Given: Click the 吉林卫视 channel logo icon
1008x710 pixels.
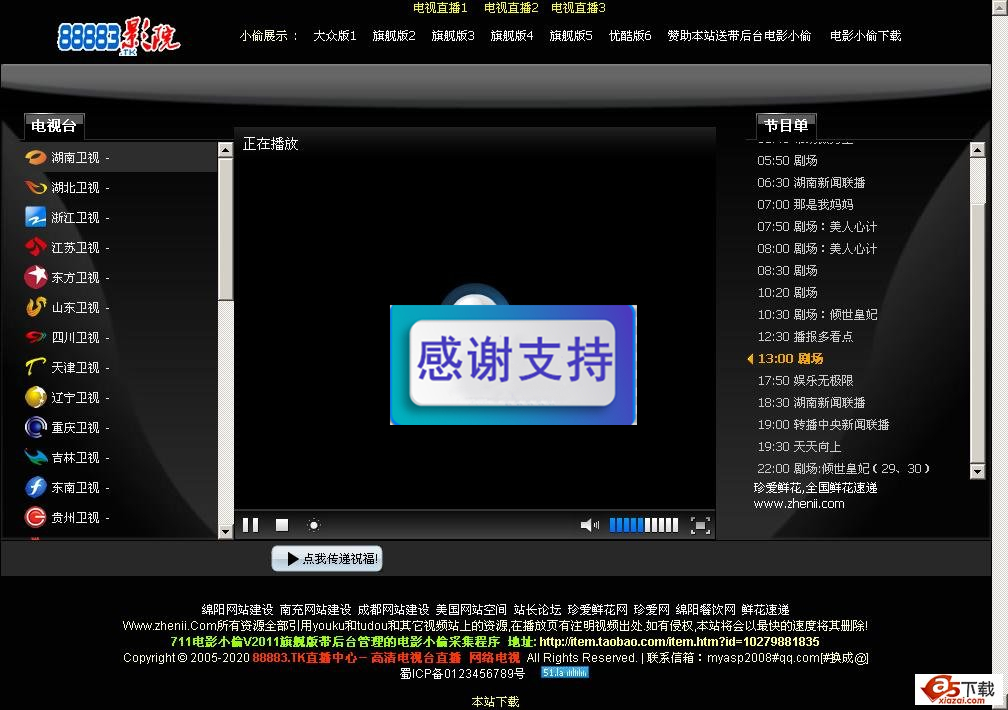Looking at the screenshot, I should tap(35, 457).
